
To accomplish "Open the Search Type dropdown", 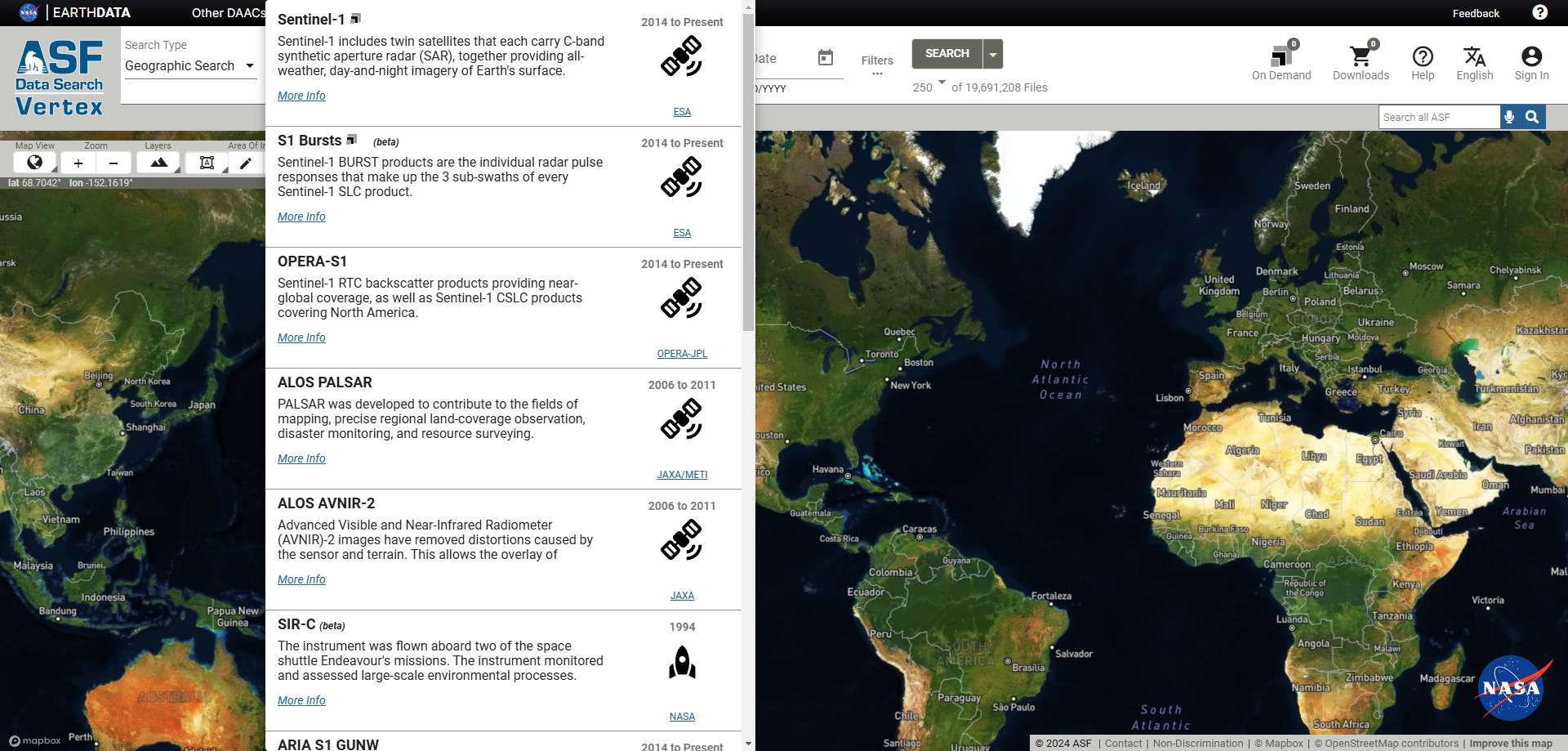I will pyautogui.click(x=189, y=65).
